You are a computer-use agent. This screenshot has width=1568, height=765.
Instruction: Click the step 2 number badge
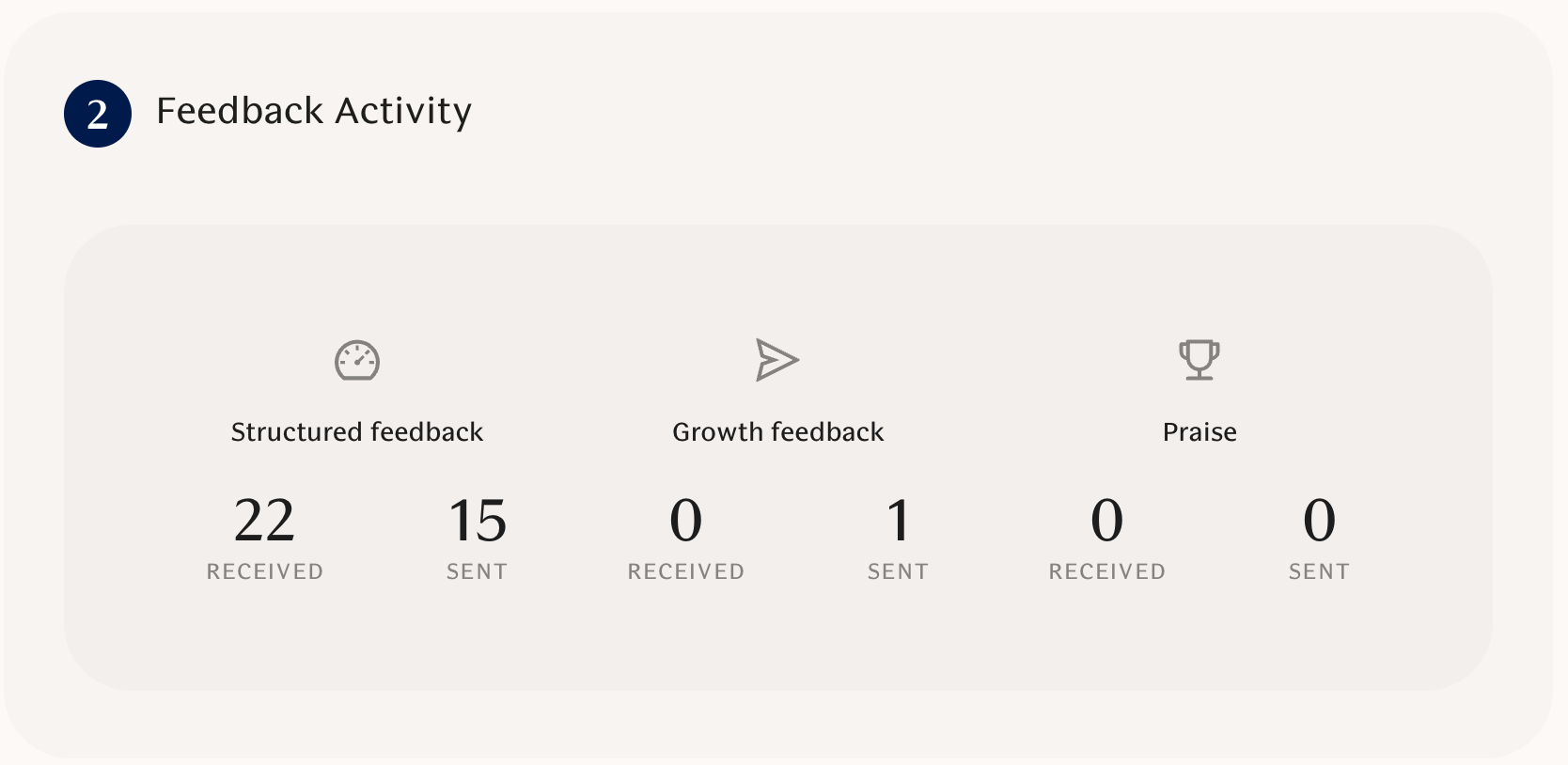(x=98, y=114)
